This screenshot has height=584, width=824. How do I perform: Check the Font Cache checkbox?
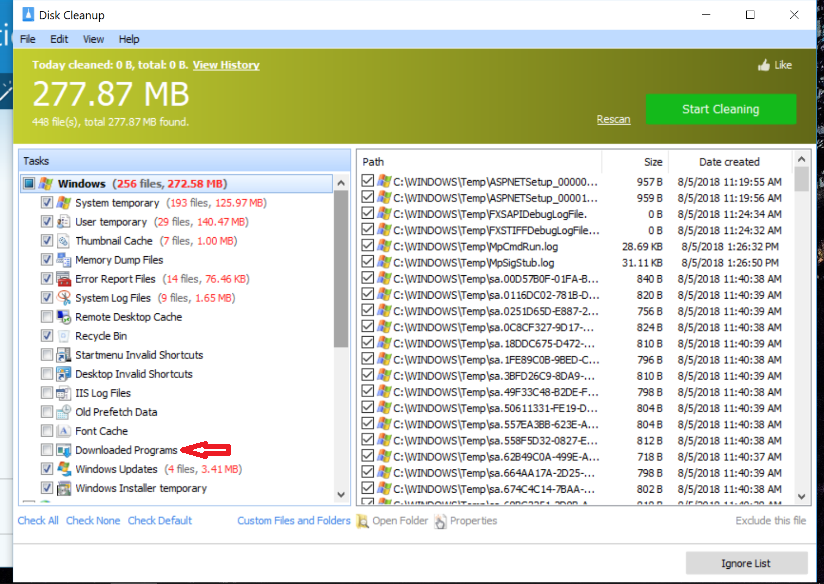click(47, 431)
